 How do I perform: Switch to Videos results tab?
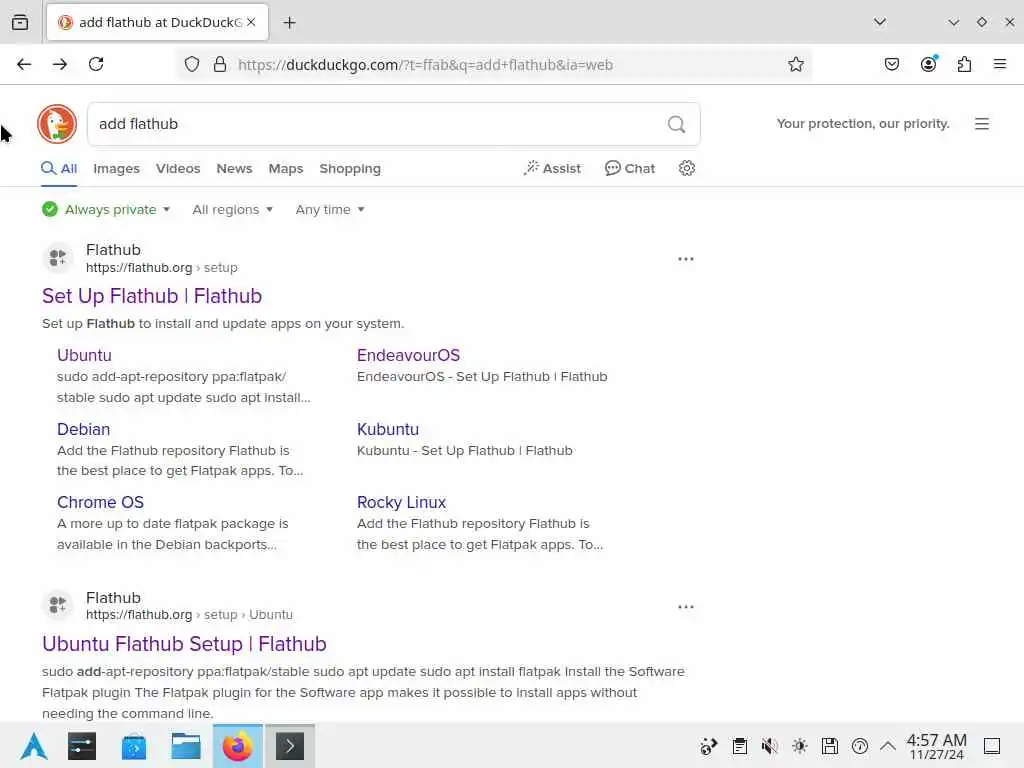click(x=178, y=168)
